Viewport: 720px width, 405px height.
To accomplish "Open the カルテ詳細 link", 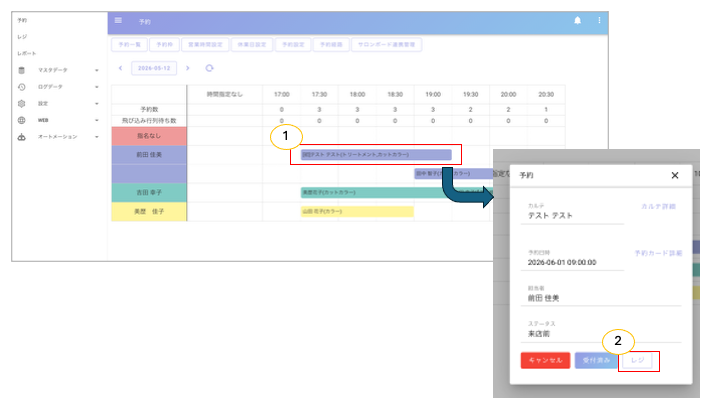I will (658, 207).
